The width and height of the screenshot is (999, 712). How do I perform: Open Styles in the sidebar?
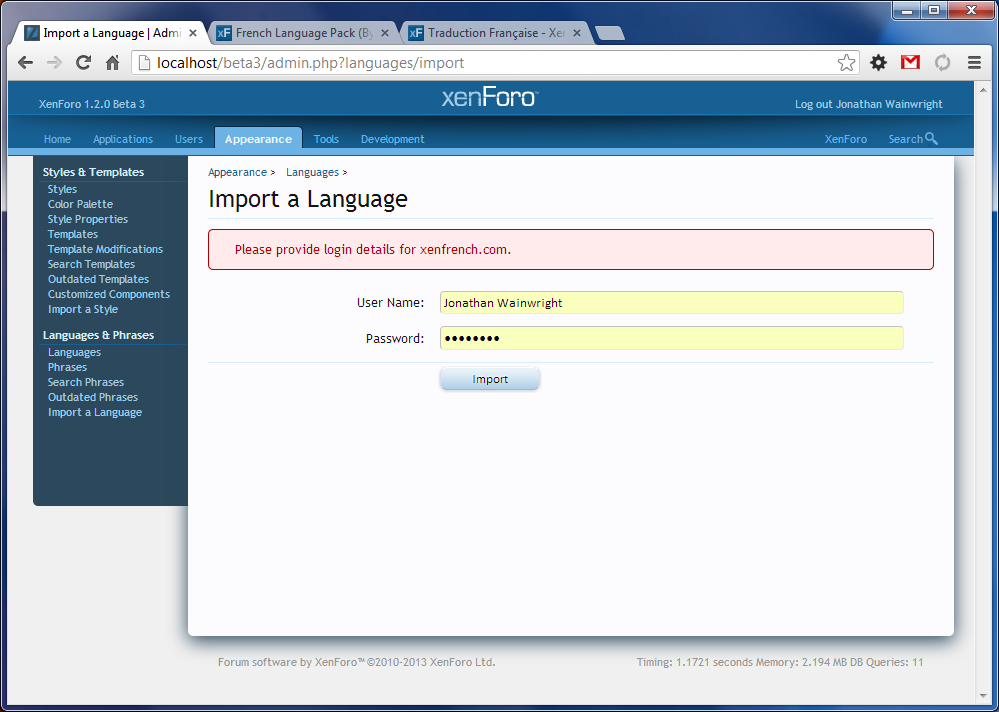(x=62, y=189)
